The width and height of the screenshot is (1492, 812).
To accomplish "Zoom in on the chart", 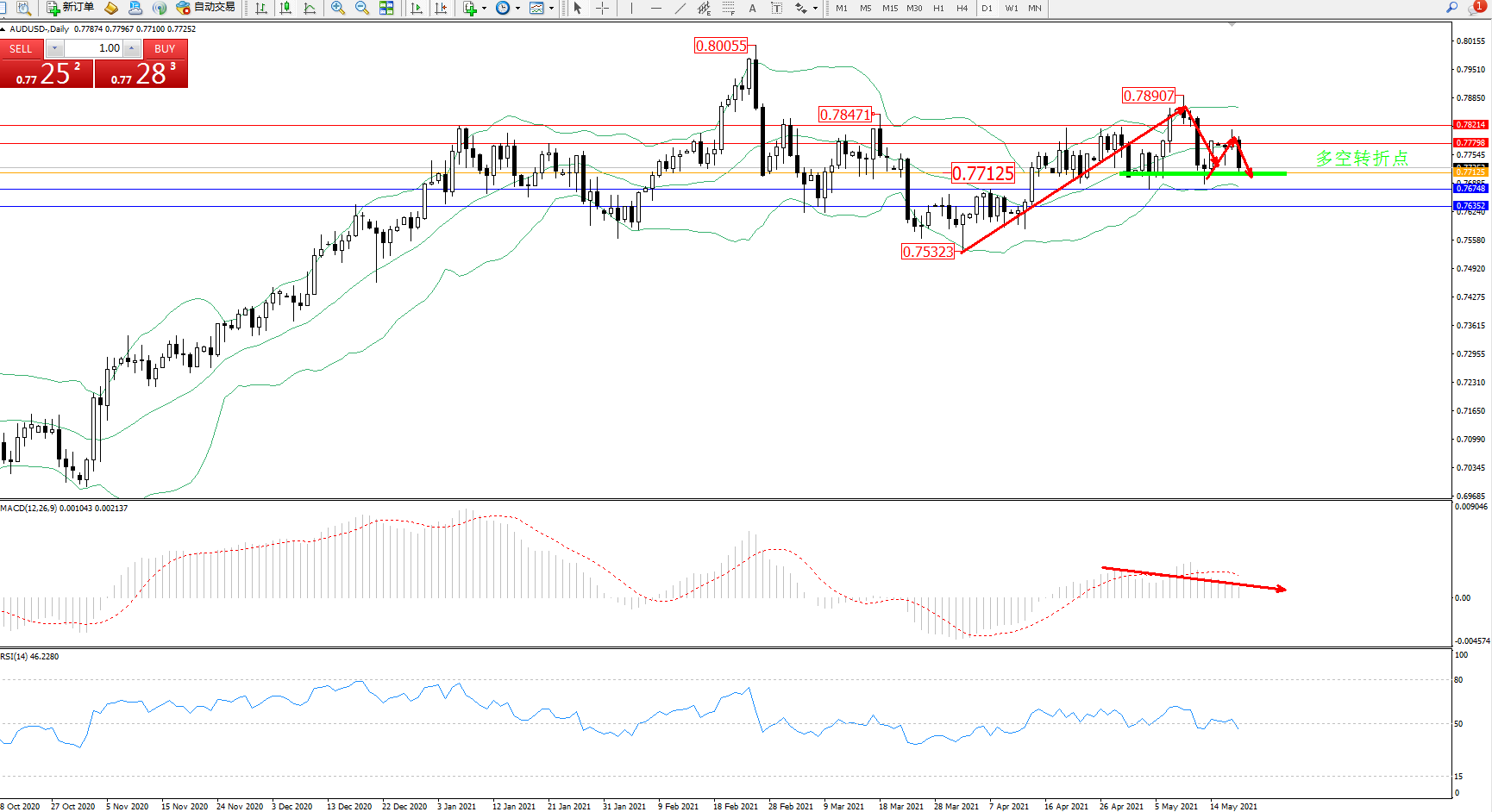I will click(x=338, y=8).
